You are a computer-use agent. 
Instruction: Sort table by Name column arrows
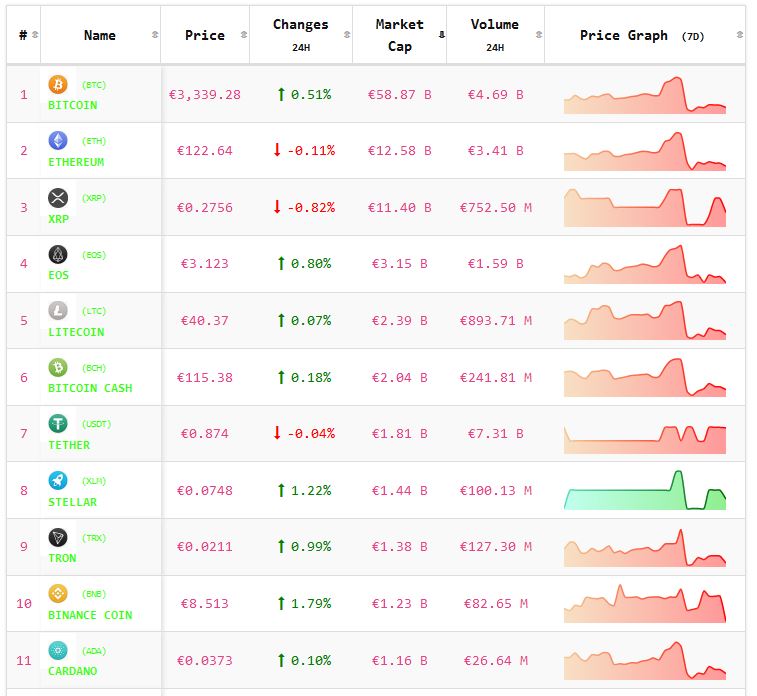(x=154, y=35)
